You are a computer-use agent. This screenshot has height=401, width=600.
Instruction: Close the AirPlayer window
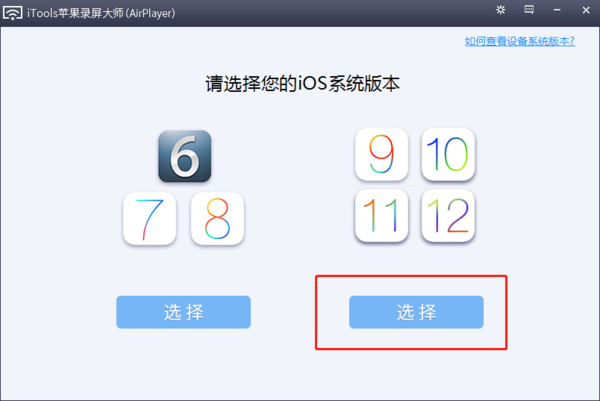click(x=586, y=10)
